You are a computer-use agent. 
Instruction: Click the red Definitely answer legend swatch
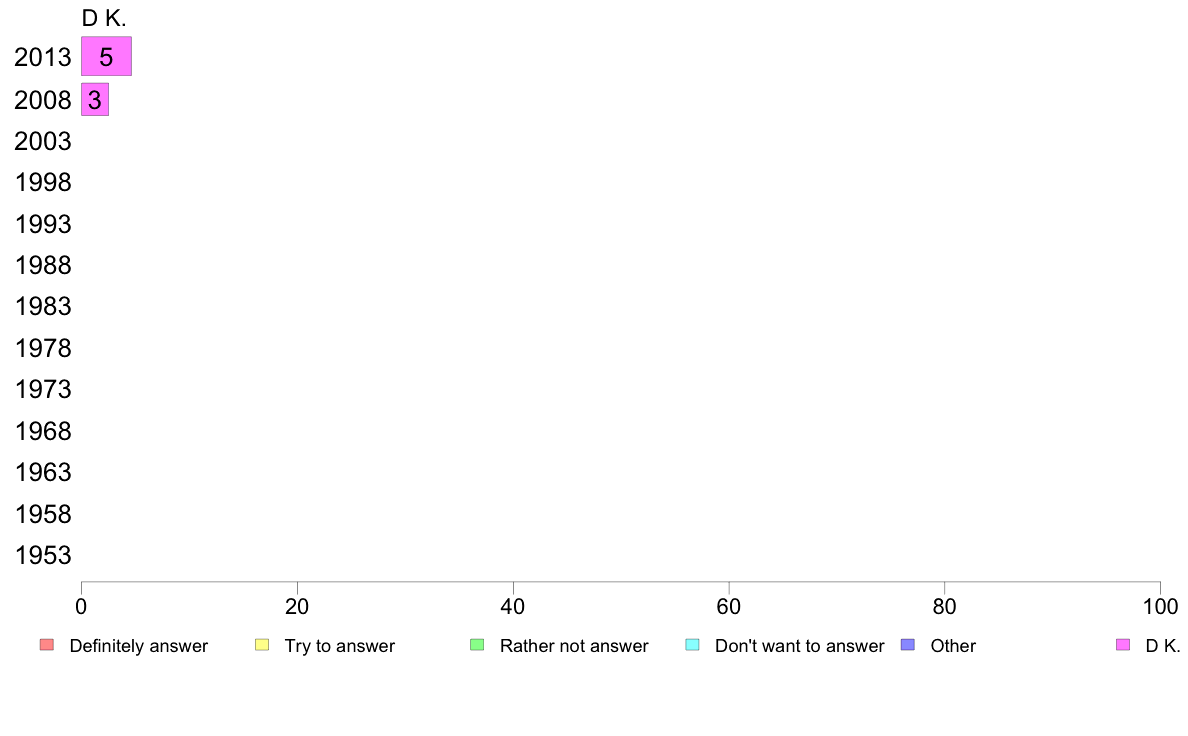[x=47, y=645]
